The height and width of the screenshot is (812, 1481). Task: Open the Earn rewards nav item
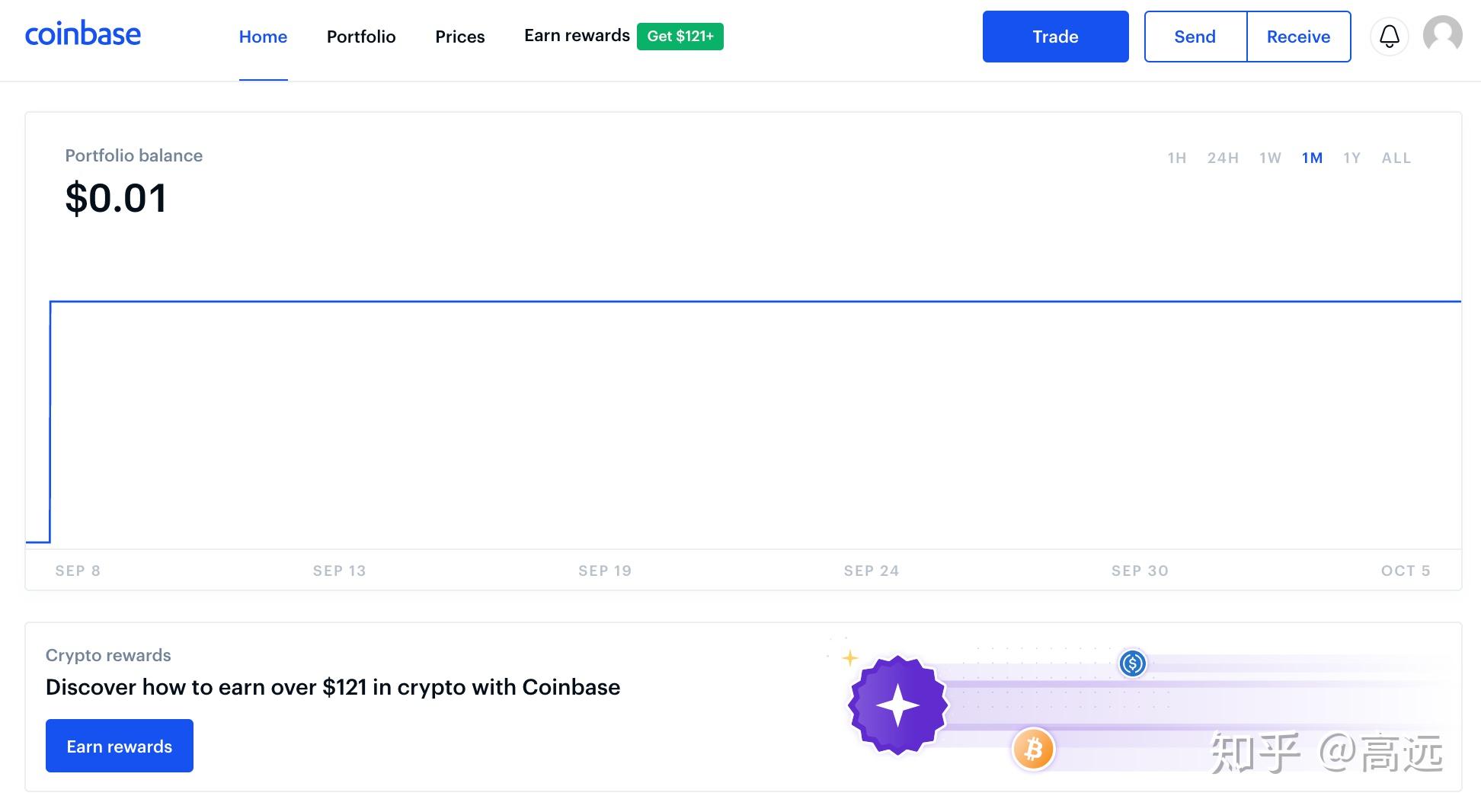(577, 36)
